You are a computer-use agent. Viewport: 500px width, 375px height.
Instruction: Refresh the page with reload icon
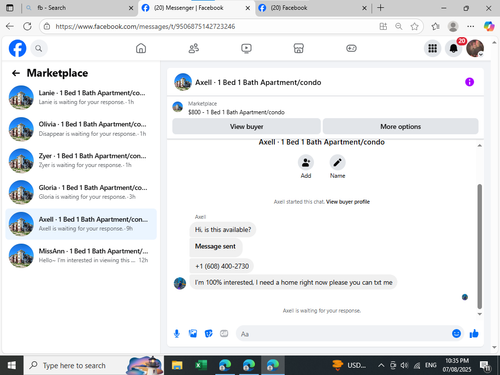(27, 26)
